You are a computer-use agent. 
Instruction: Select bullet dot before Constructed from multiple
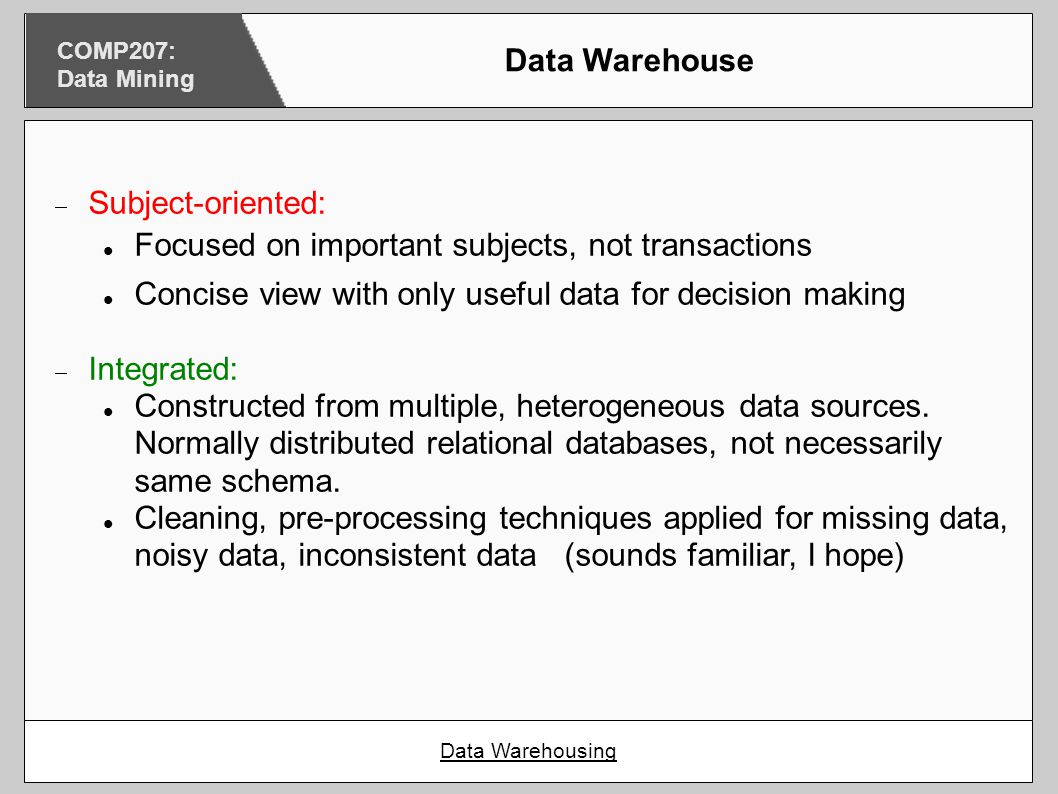click(108, 412)
